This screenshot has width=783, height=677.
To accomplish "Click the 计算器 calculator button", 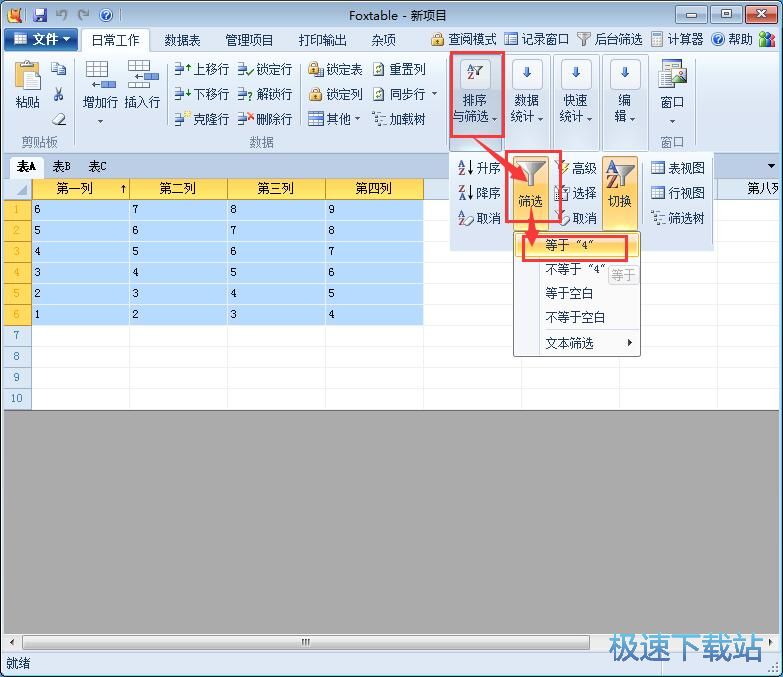I will (677, 39).
